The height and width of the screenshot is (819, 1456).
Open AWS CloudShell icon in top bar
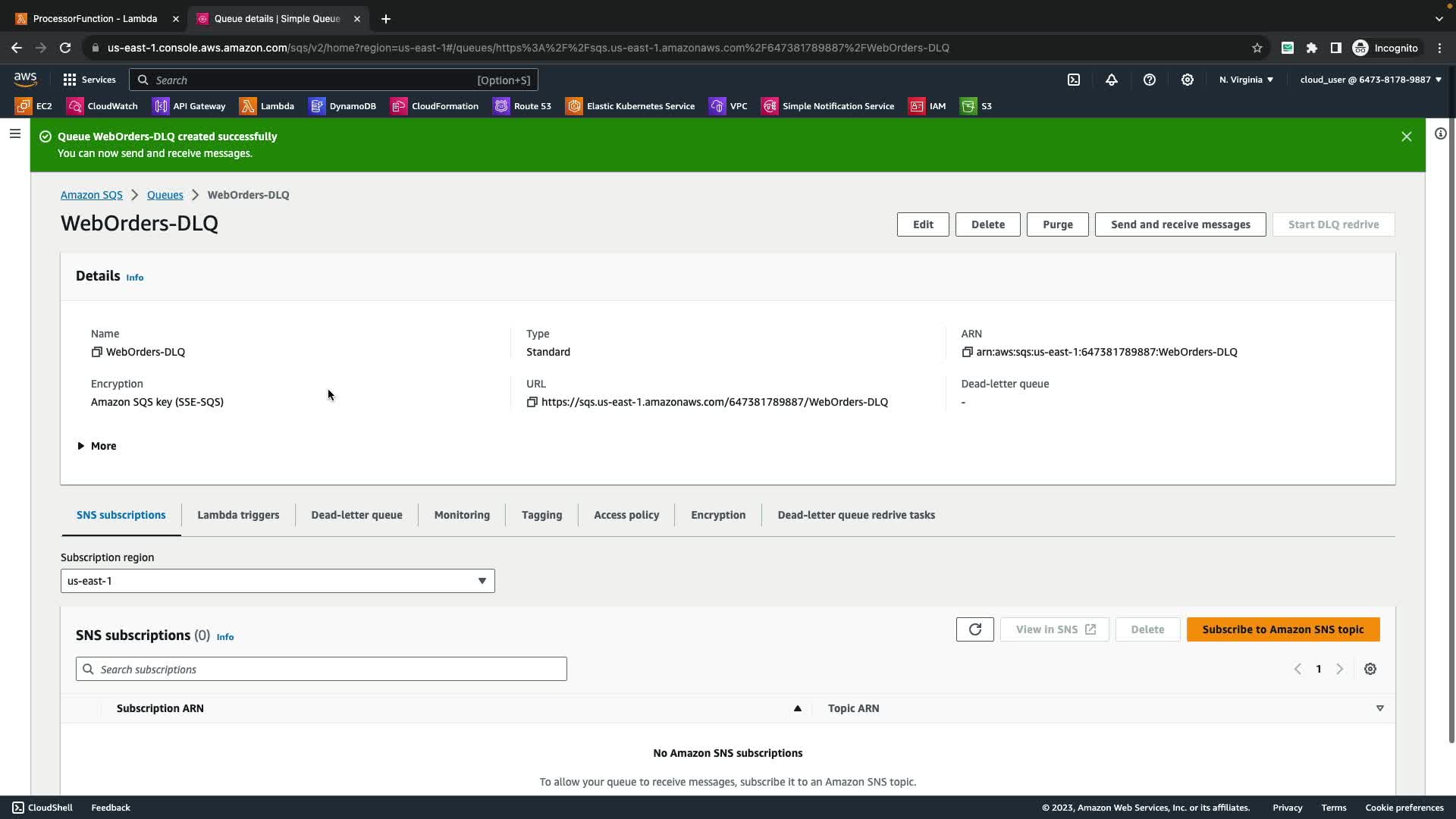[x=1074, y=80]
